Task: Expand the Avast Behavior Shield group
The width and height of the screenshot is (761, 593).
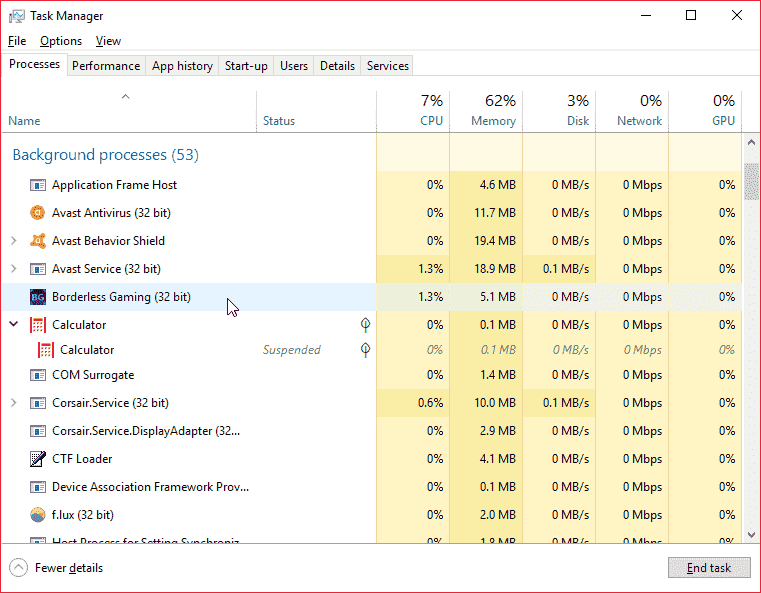Action: (14, 241)
